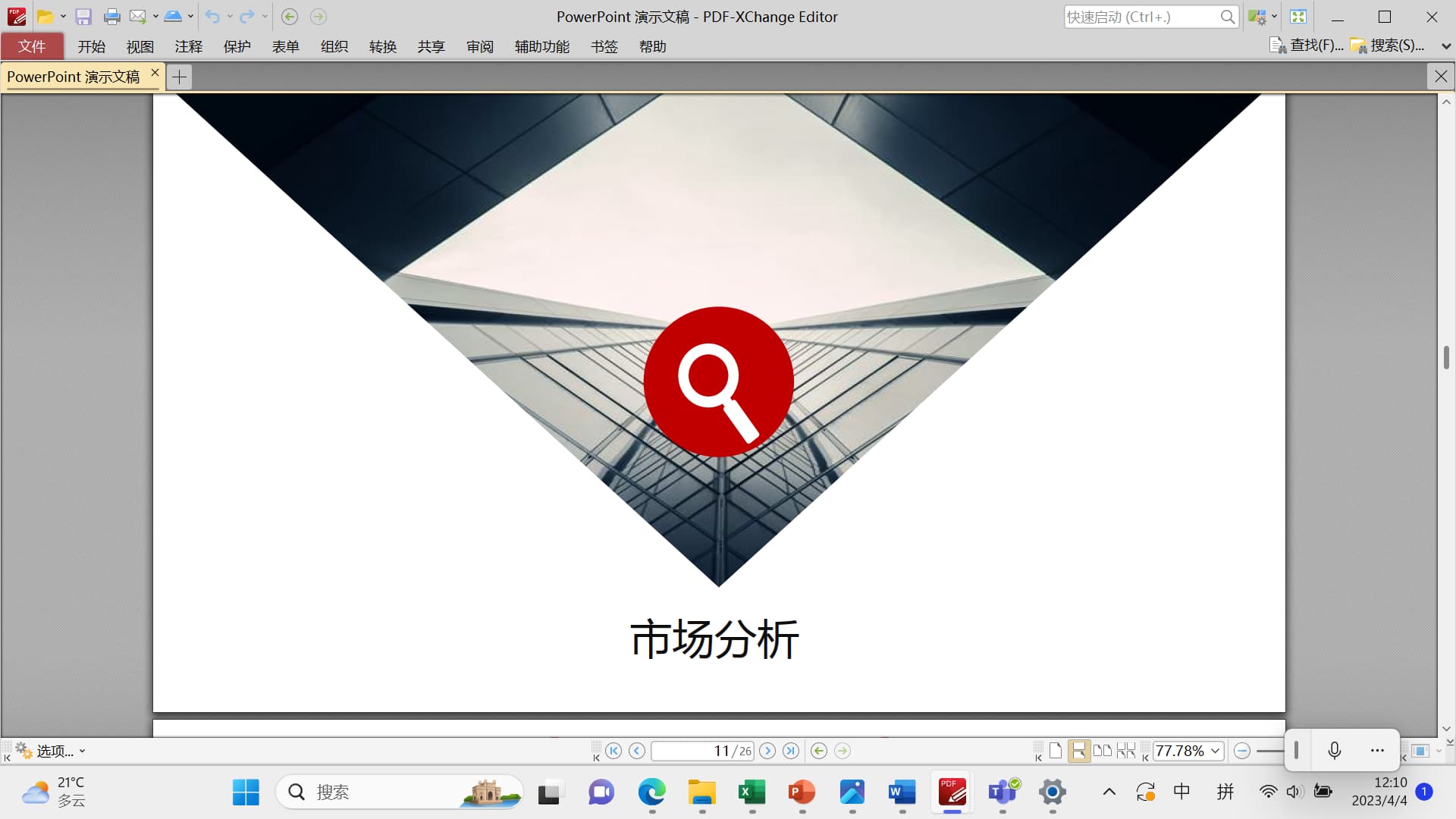
Task: Enable two pages facing layout
Action: 1102,751
